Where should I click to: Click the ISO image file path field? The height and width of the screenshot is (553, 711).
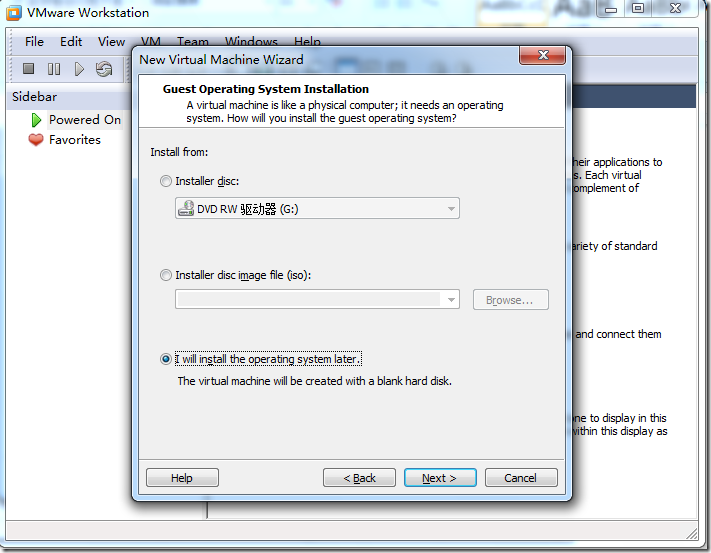(x=308, y=300)
